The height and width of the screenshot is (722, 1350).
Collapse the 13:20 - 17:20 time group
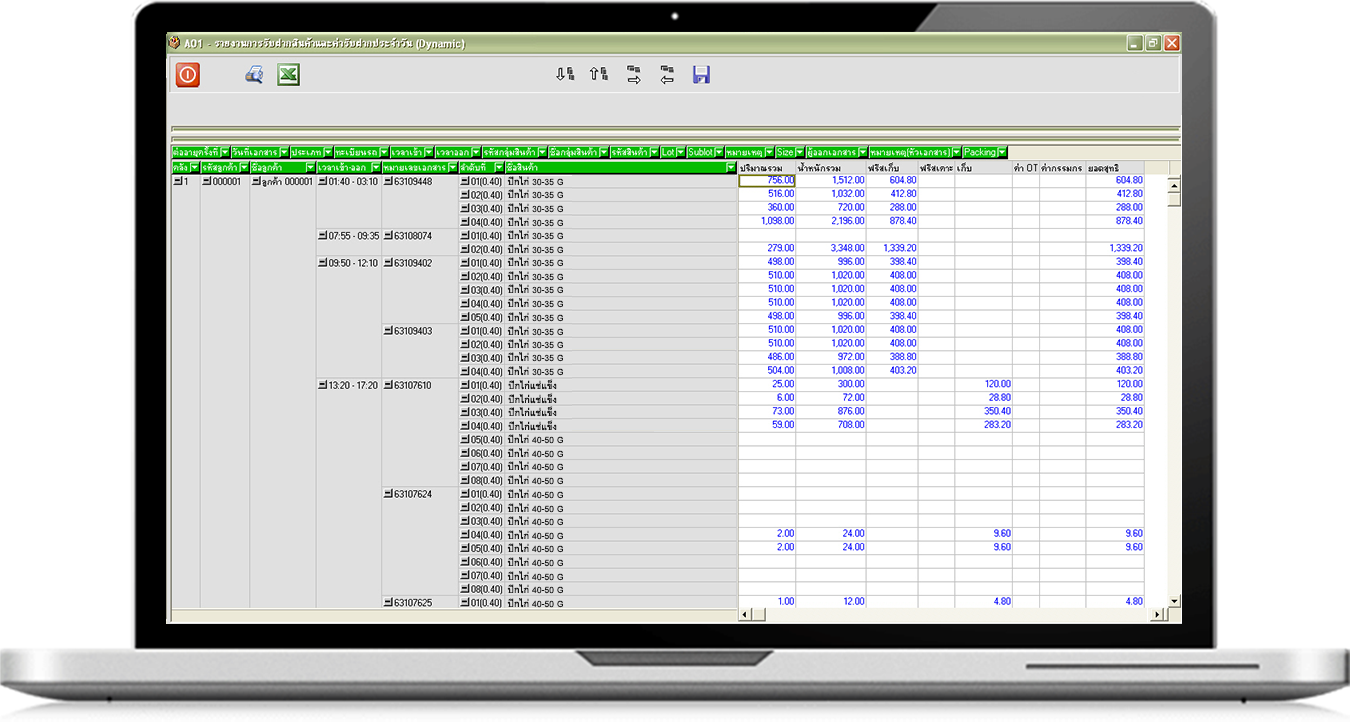point(323,385)
